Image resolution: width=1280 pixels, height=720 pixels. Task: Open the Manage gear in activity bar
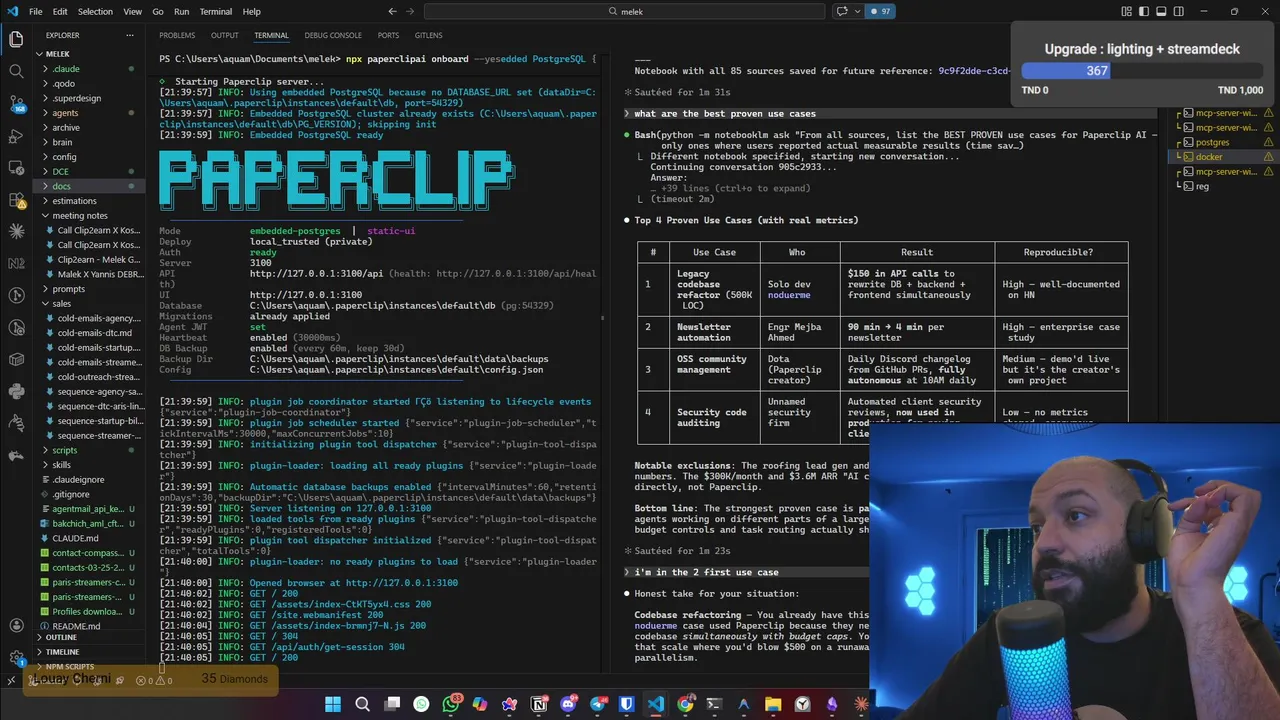click(16, 658)
